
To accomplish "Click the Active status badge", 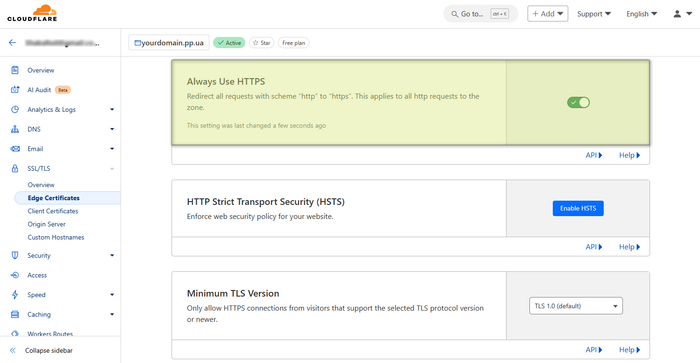I will pos(229,43).
